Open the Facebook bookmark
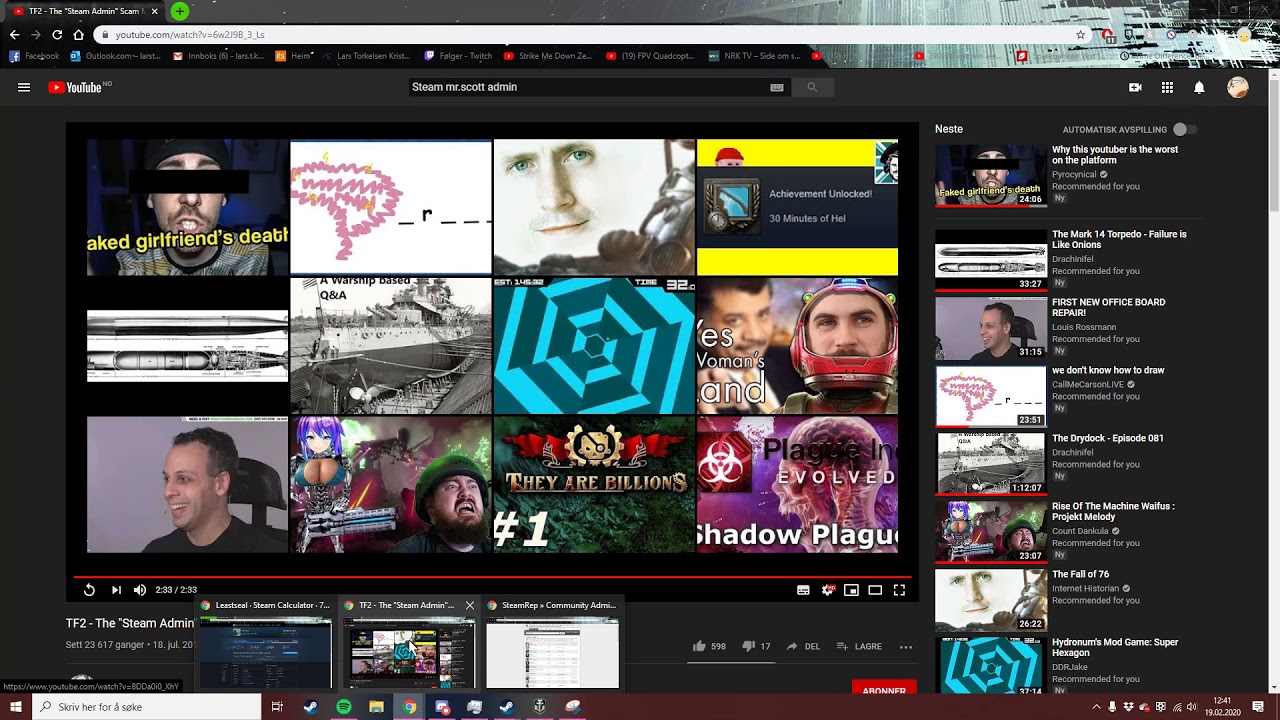The image size is (1280, 720). tap(34, 56)
